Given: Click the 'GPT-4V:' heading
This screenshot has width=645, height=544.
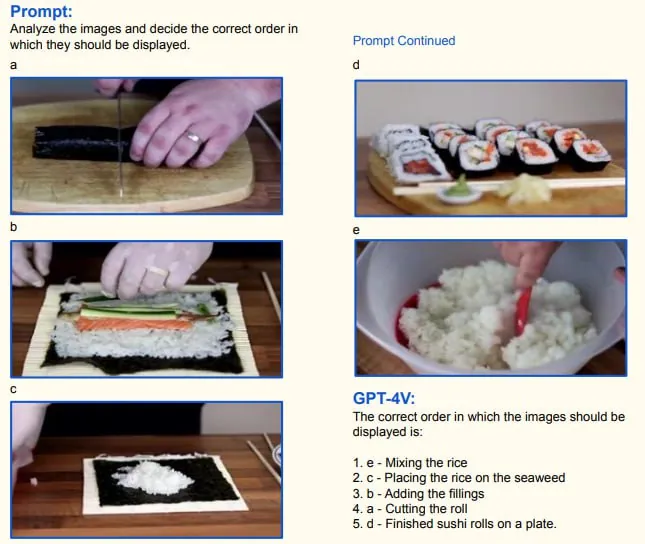Looking at the screenshot, I should pyautogui.click(x=384, y=398).
